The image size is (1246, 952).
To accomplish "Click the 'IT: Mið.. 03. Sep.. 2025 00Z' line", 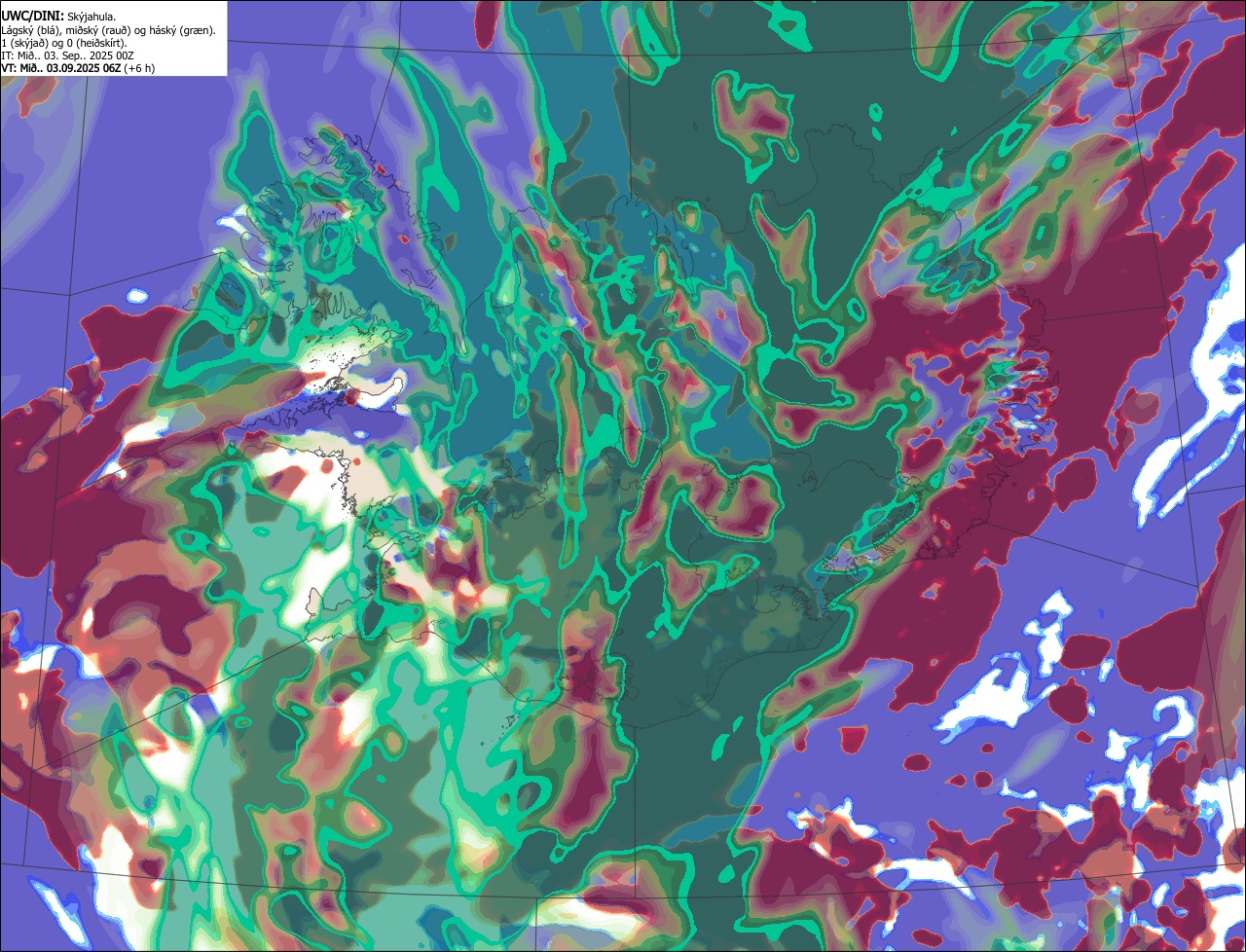I will [68, 55].
